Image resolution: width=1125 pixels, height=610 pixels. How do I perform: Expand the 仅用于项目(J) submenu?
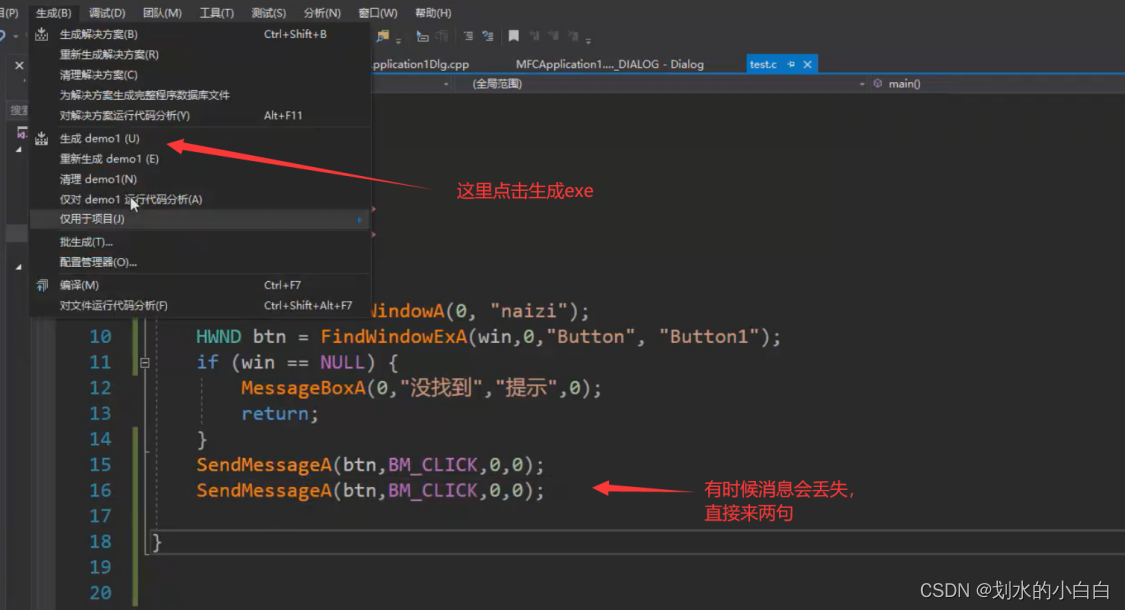pos(199,219)
